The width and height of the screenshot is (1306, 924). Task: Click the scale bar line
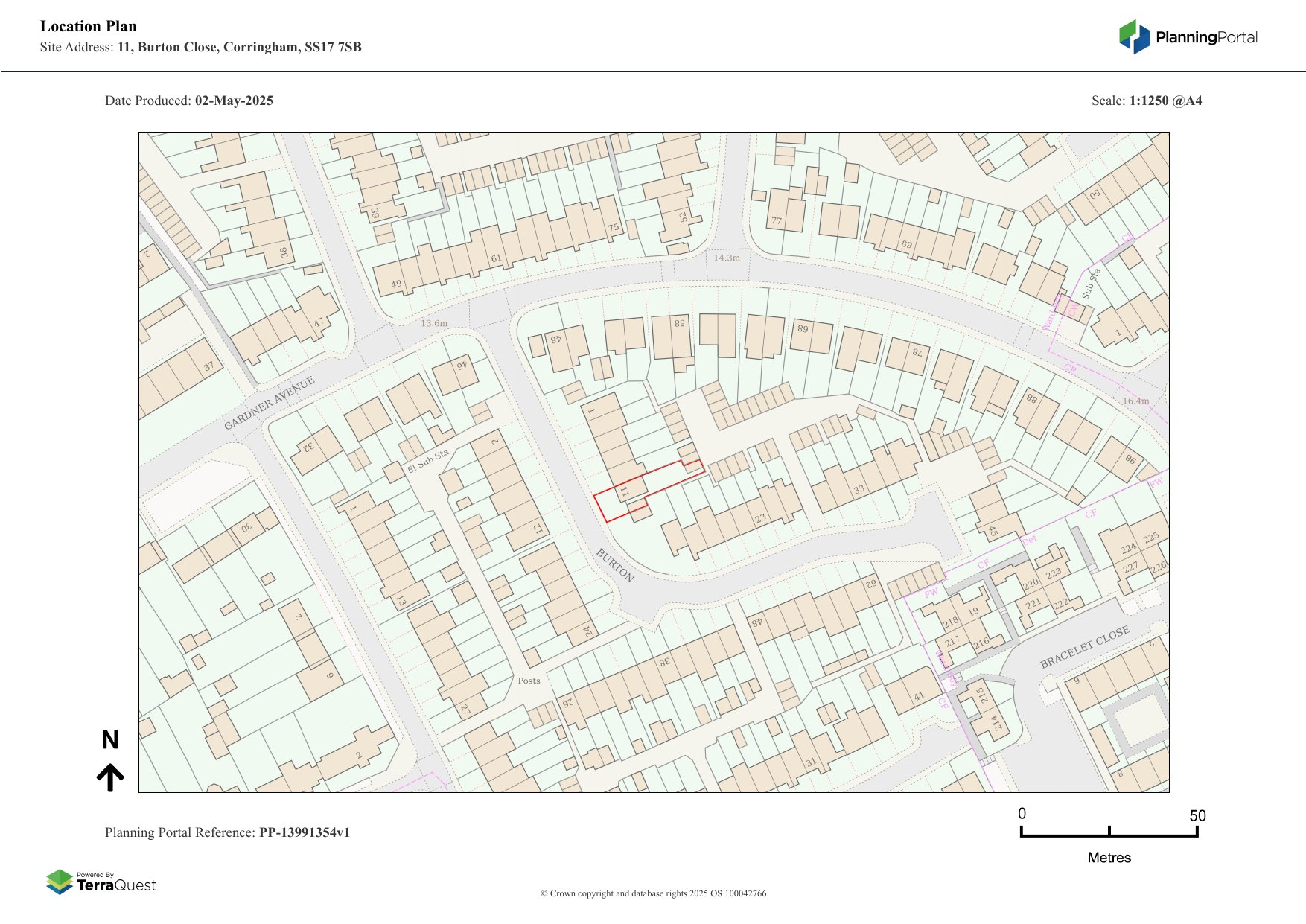pos(1109,835)
